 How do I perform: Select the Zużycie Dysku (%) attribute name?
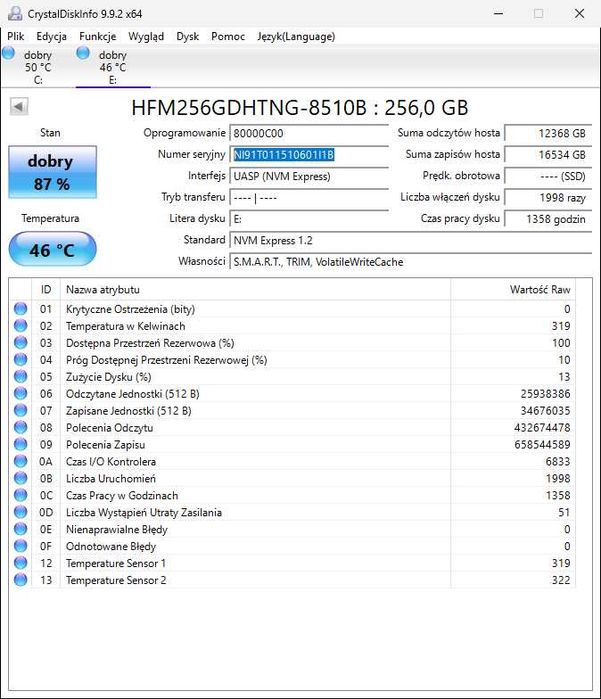click(108, 377)
